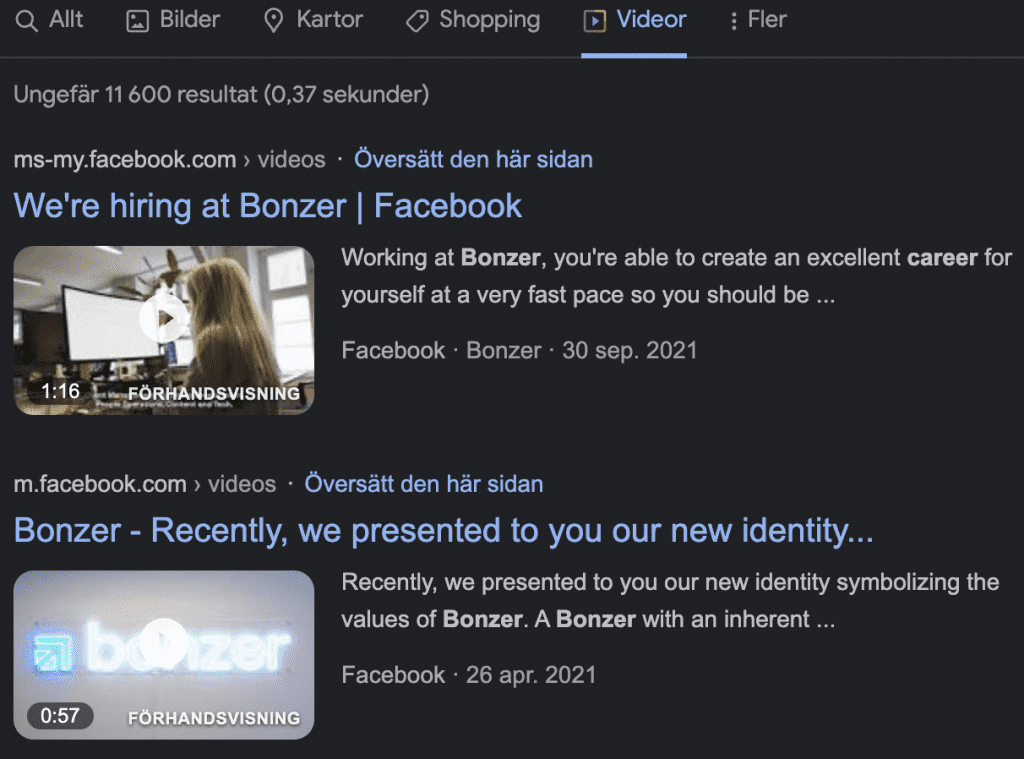Click the price tag icon beside Shopping
1024x759 pixels.
[x=417, y=22]
